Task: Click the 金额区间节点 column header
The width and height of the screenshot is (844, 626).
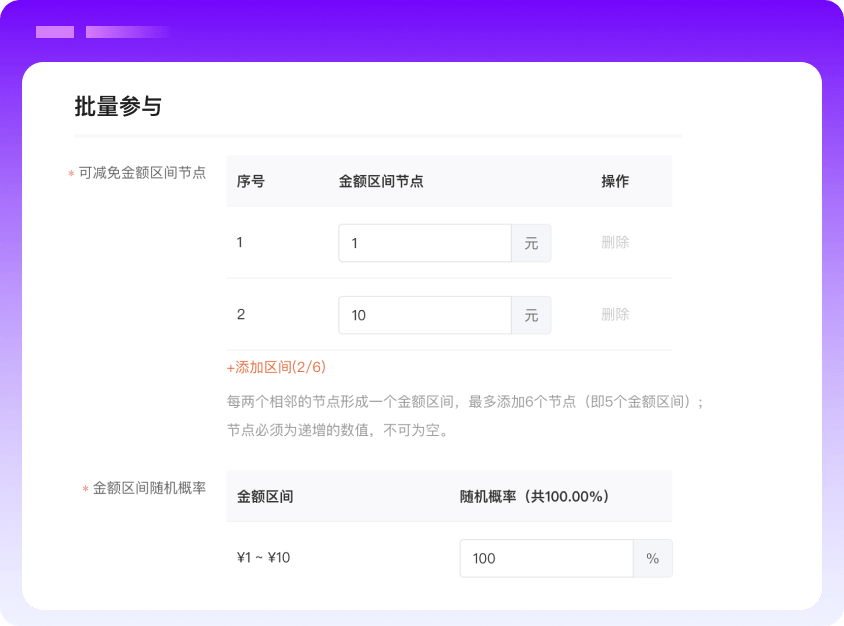Action: [x=381, y=182]
